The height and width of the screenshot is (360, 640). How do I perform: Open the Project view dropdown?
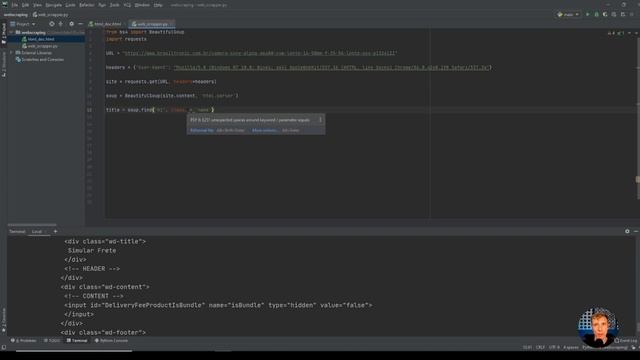coord(23,24)
